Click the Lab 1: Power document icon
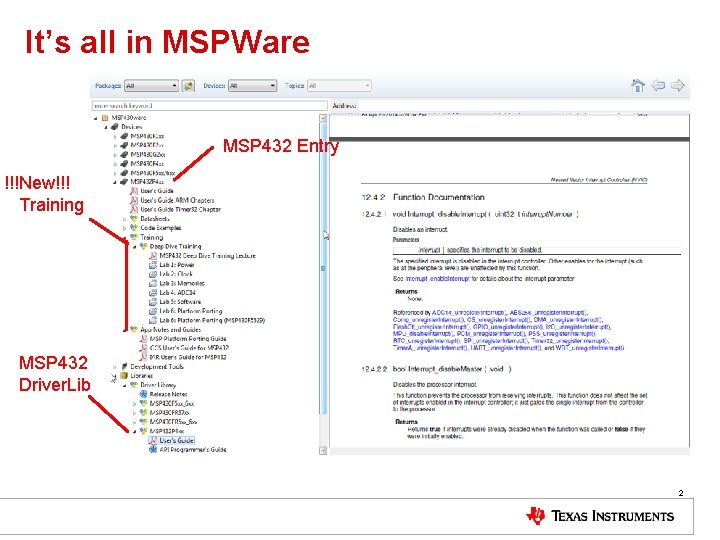The width and height of the screenshot is (720, 540). point(153,265)
